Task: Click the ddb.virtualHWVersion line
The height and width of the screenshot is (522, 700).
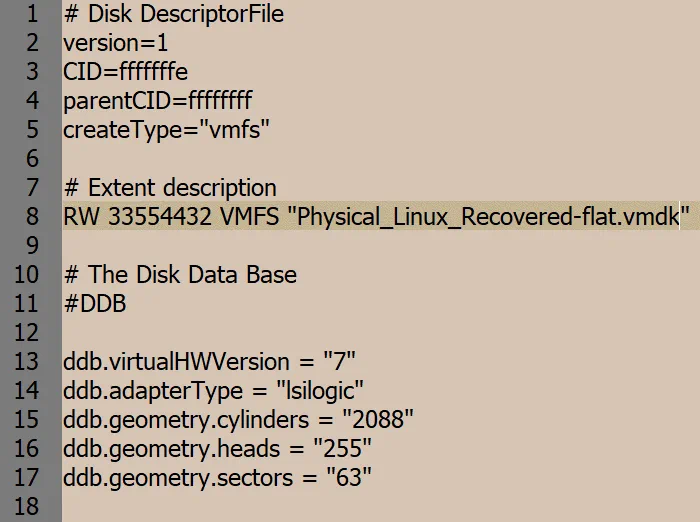Action: pyautogui.click(x=209, y=361)
